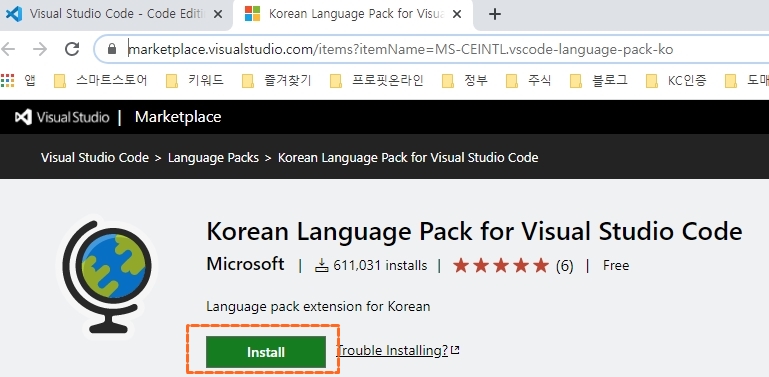Go back in browser history
The image size is (769, 377).
(8, 49)
